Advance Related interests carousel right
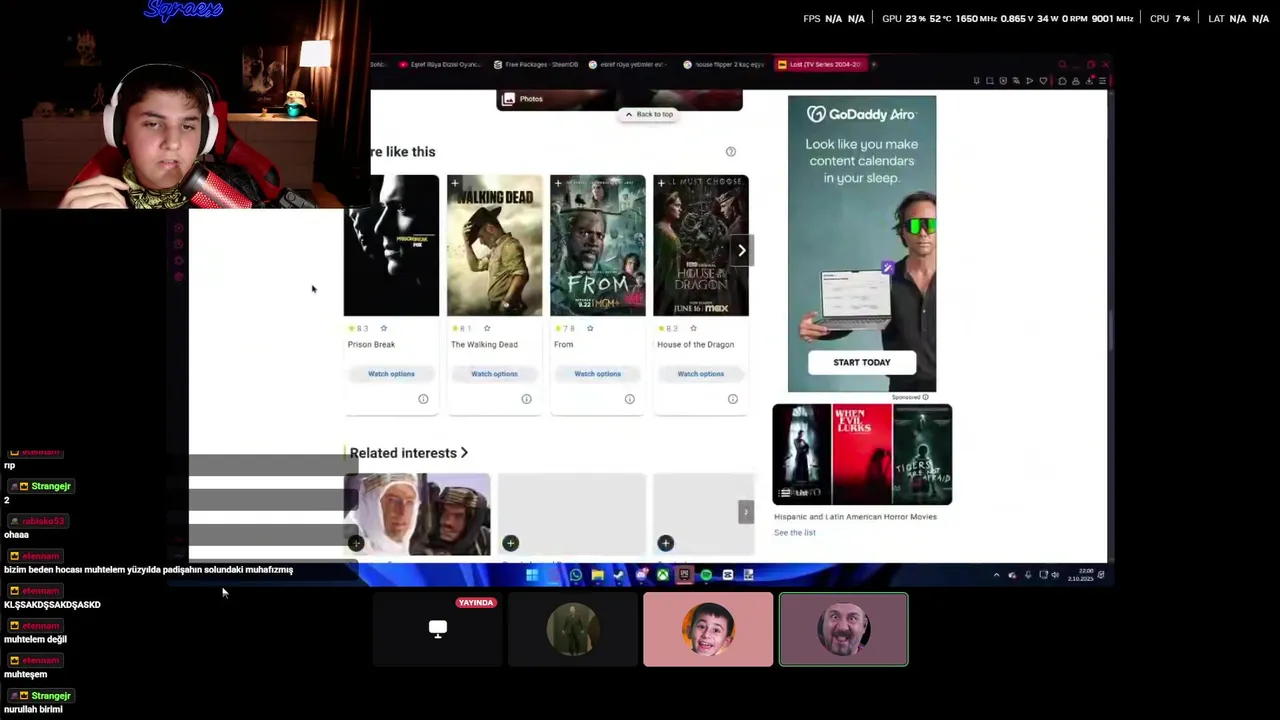Image resolution: width=1280 pixels, height=720 pixels. (x=745, y=512)
